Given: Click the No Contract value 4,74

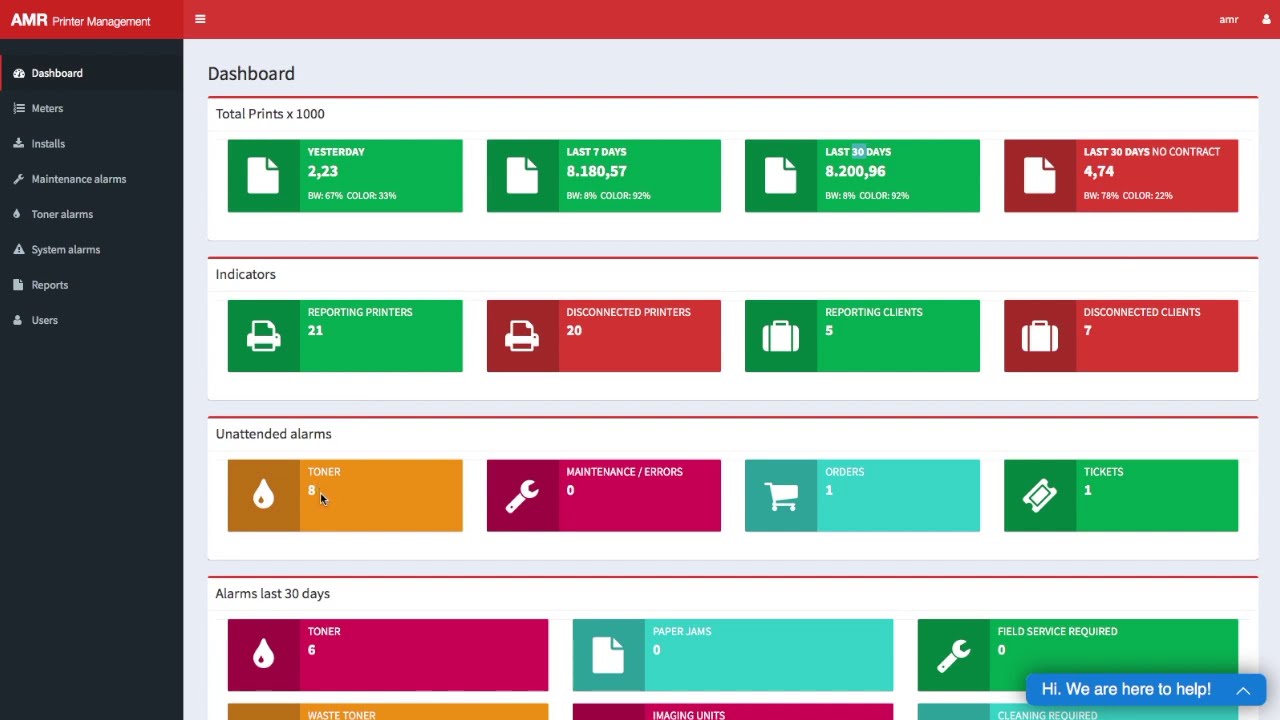Looking at the screenshot, I should tap(1099, 171).
